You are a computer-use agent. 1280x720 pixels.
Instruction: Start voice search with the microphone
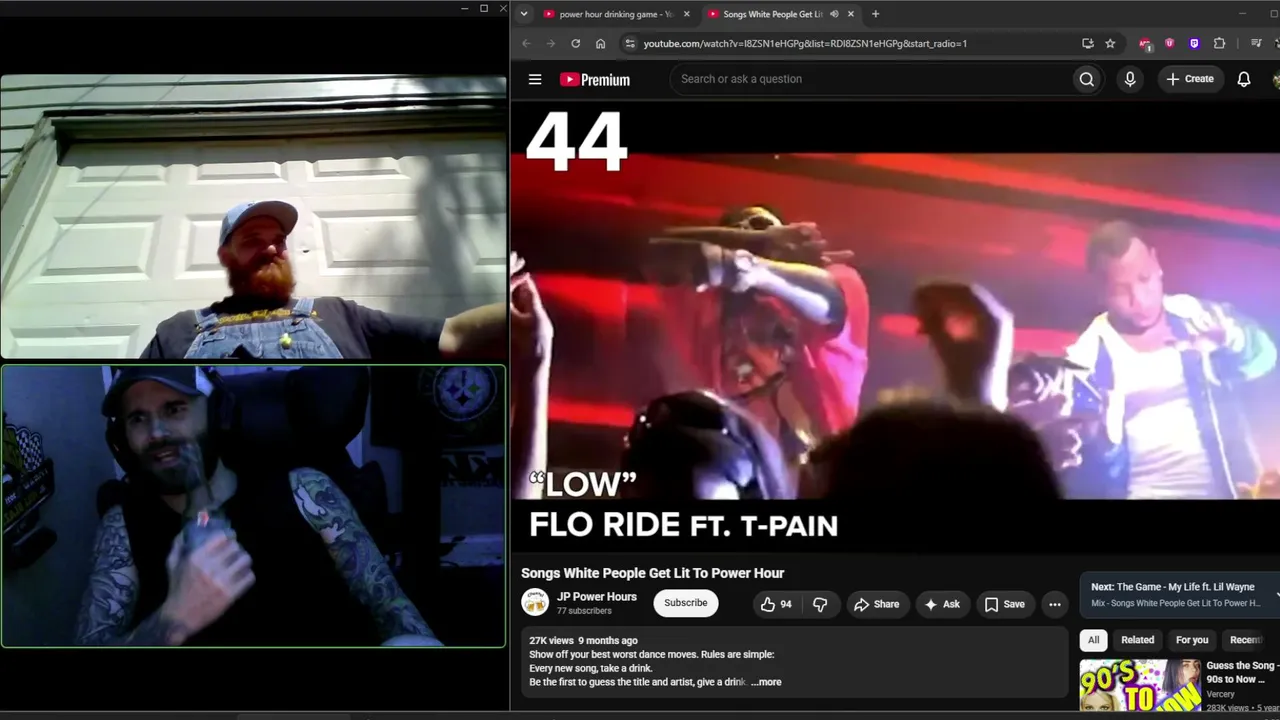tap(1130, 79)
